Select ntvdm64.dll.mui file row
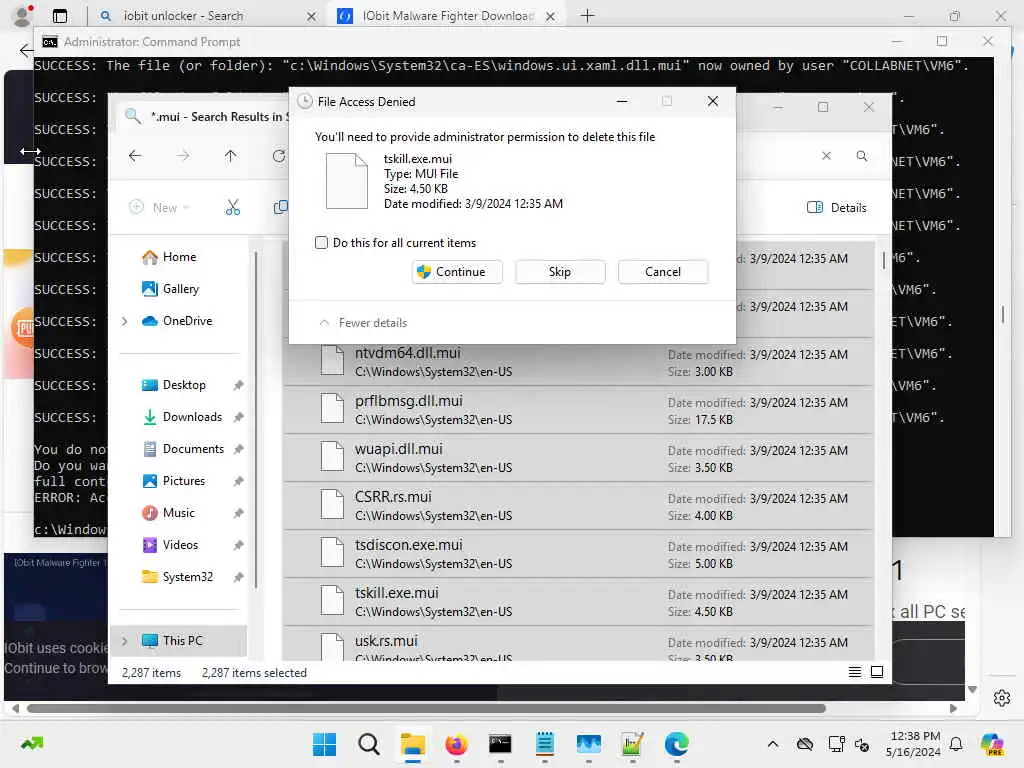The height and width of the screenshot is (768, 1024). point(579,362)
